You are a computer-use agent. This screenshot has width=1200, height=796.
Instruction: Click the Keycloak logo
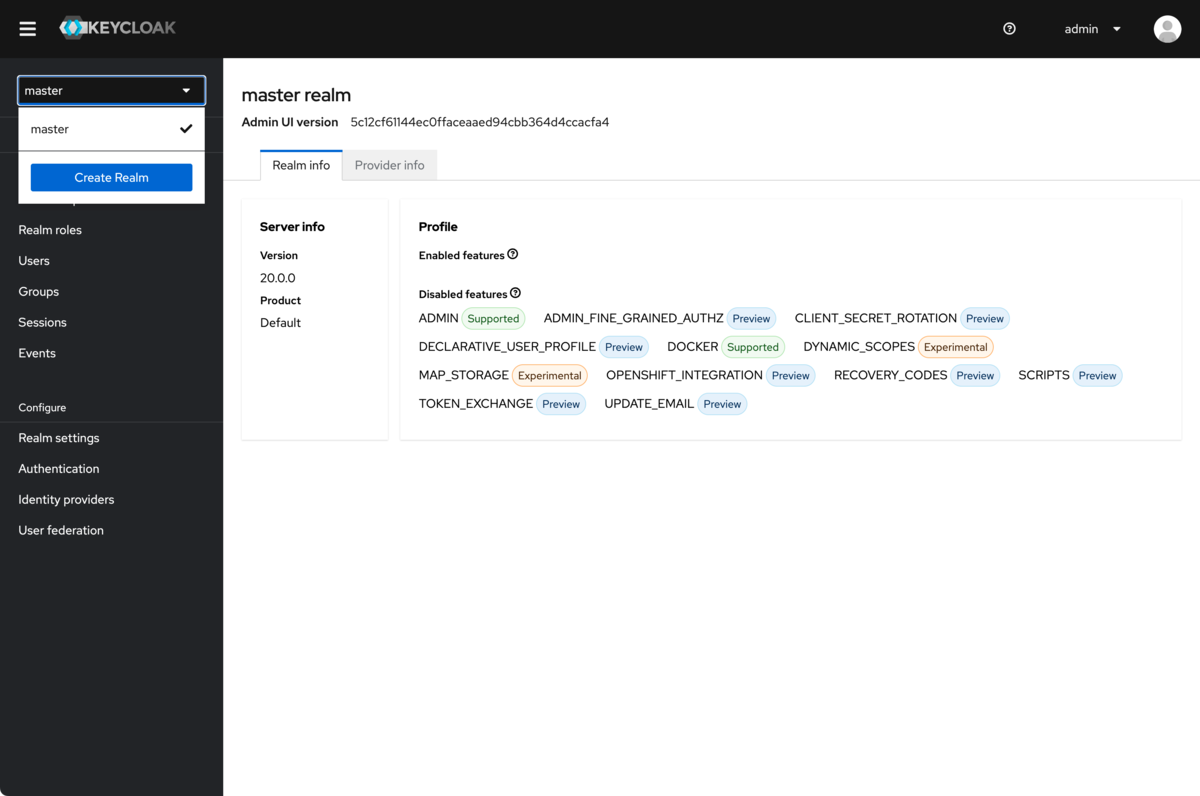click(x=118, y=28)
